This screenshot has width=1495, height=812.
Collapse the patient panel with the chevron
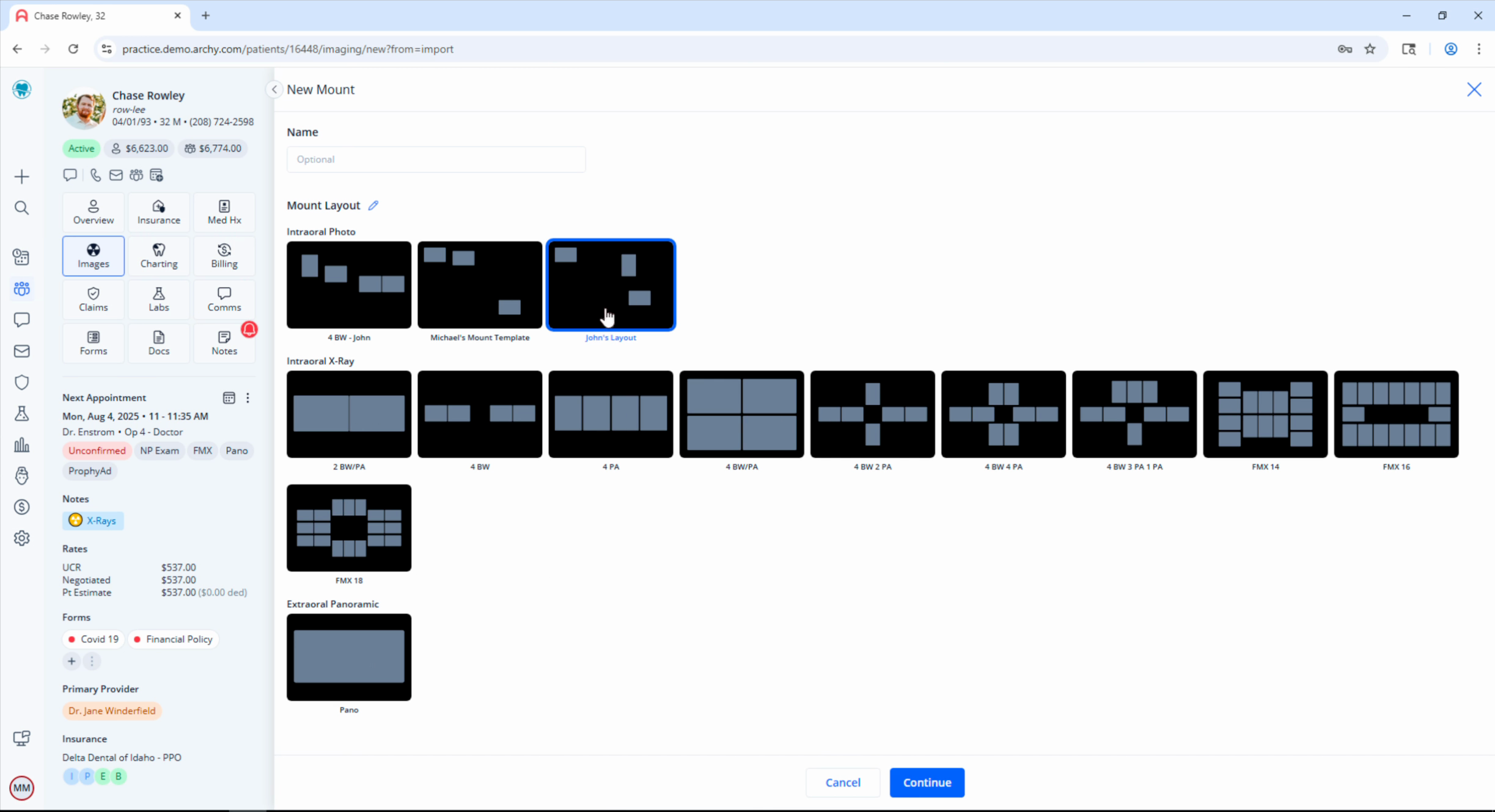click(x=274, y=90)
